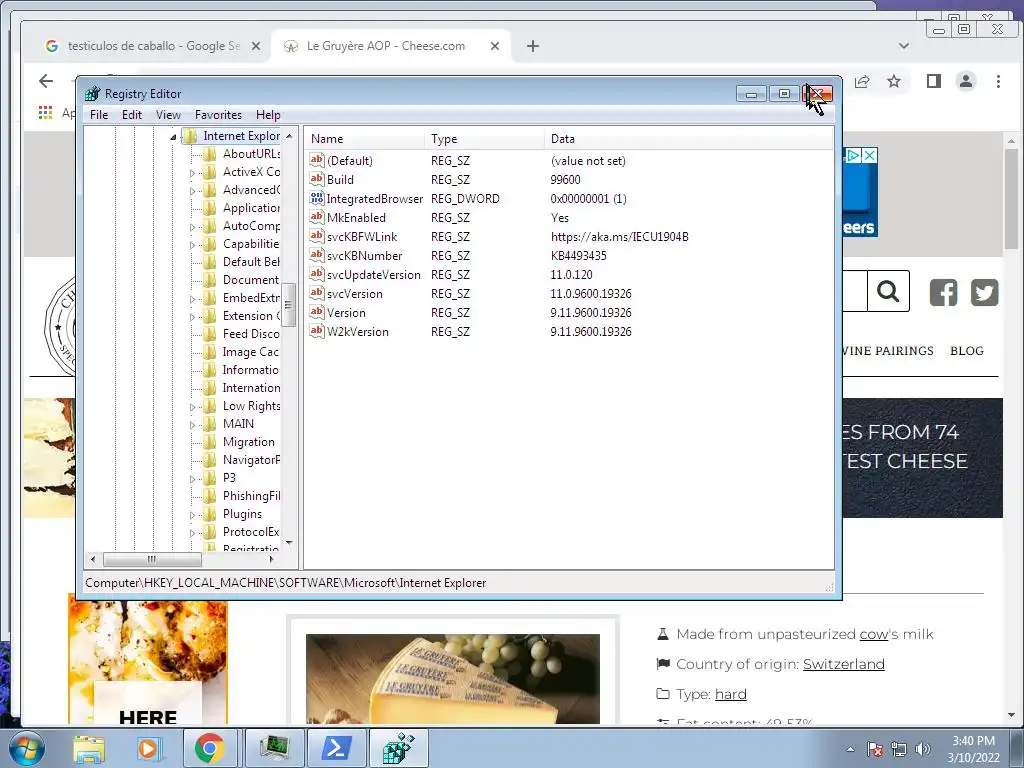Image resolution: width=1024 pixels, height=768 pixels.
Task: Open the Chrome profile avatar
Action: [x=966, y=81]
